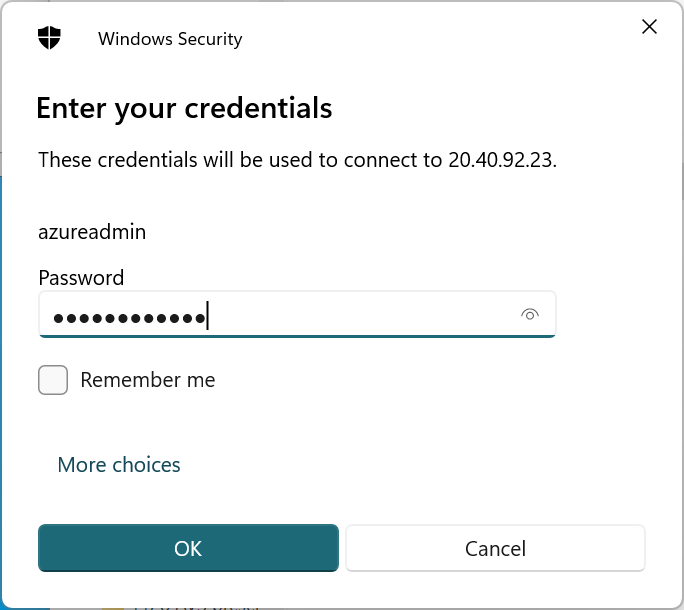Click the 'Remember me' label text

coord(147,380)
